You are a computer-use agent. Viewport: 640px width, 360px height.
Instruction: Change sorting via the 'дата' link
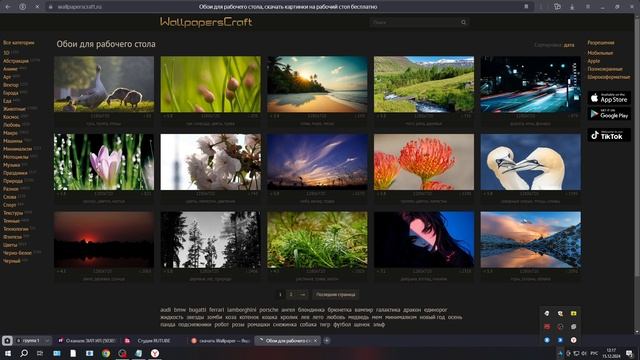(569, 45)
